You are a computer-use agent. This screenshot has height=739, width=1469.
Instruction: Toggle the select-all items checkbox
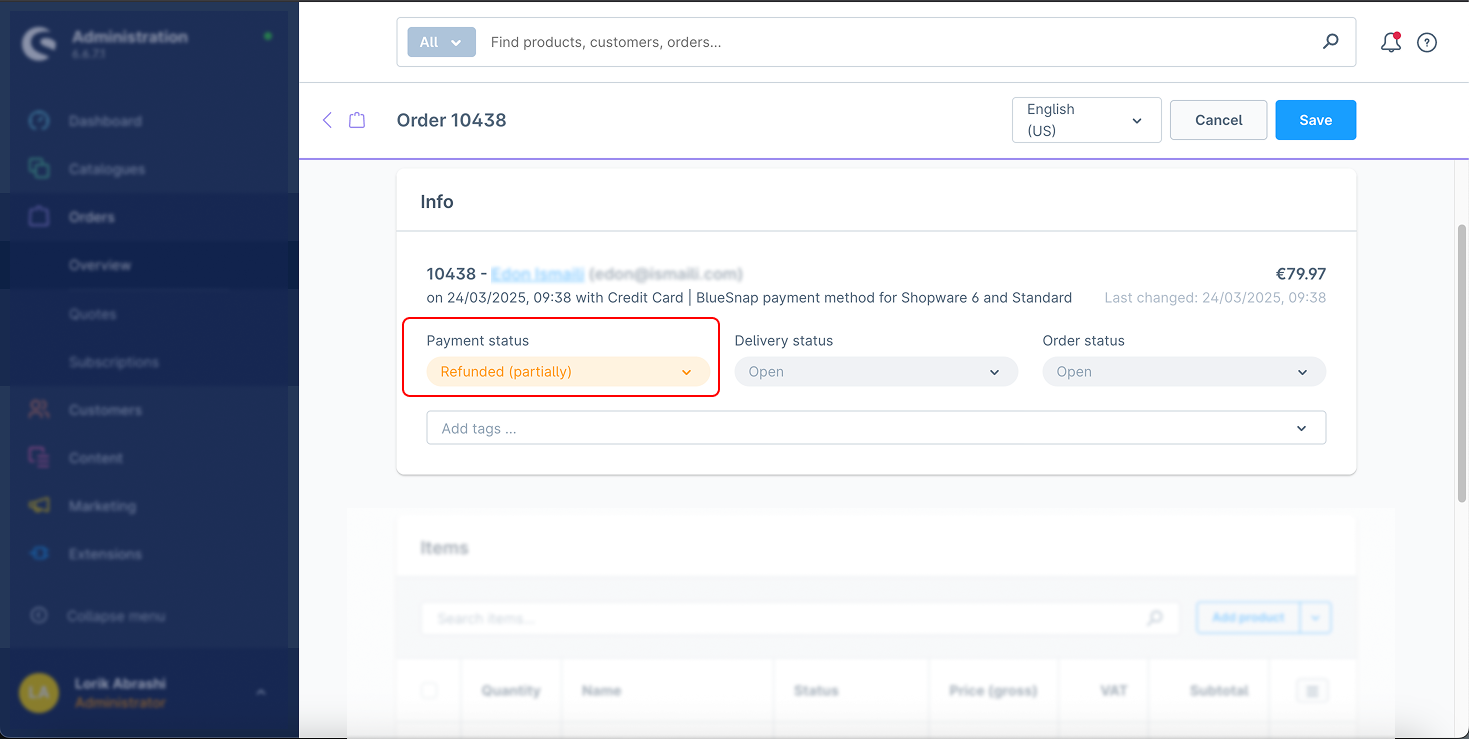429,690
